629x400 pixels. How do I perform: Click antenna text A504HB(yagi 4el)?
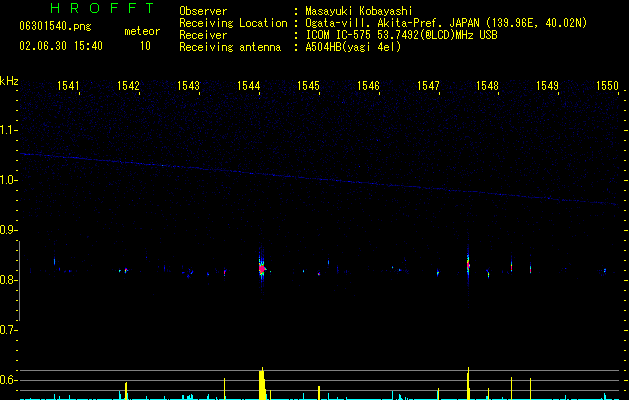point(353,48)
